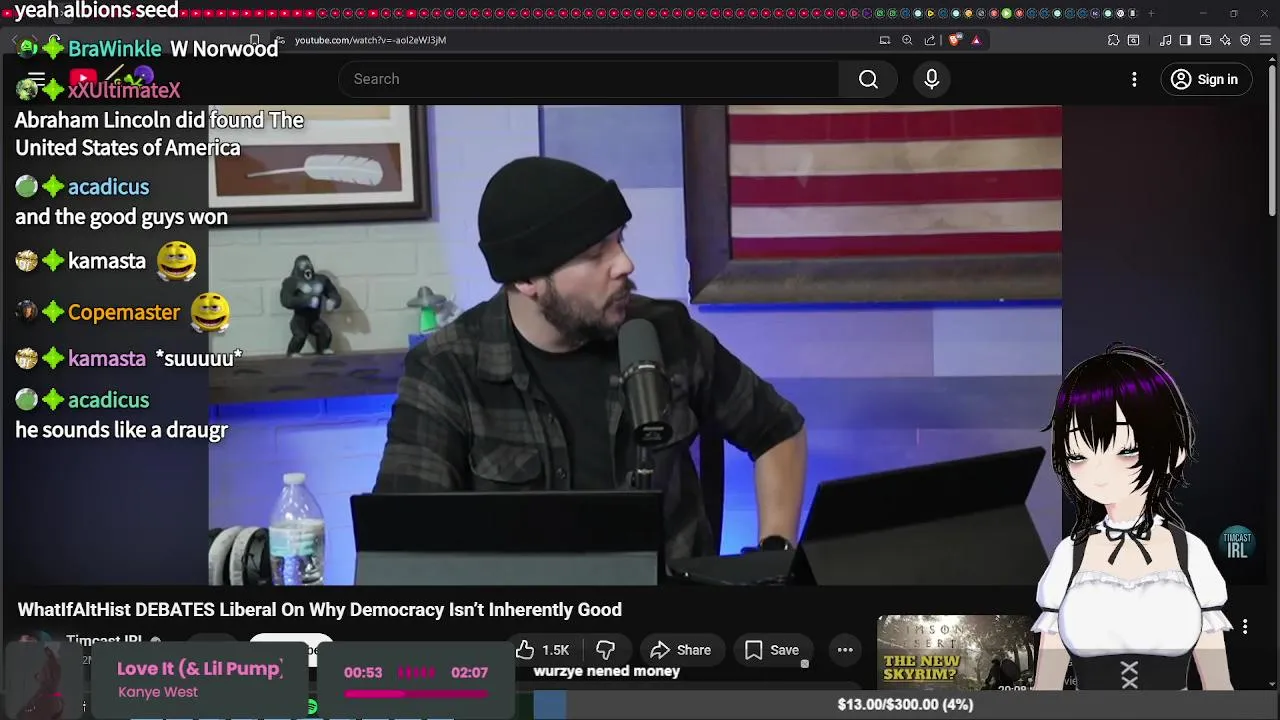This screenshot has width=1280, height=720.
Task: Click the Love It song progress bar
Action: coord(416,693)
